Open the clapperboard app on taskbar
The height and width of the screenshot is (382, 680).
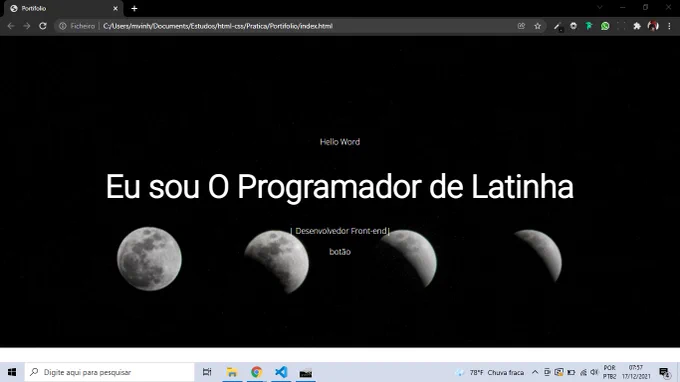point(306,372)
